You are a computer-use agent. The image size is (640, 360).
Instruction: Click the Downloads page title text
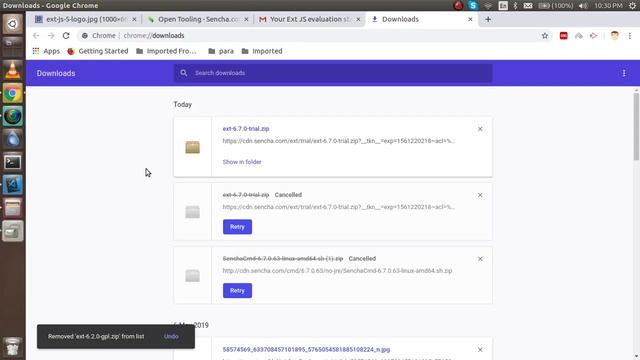click(56, 73)
